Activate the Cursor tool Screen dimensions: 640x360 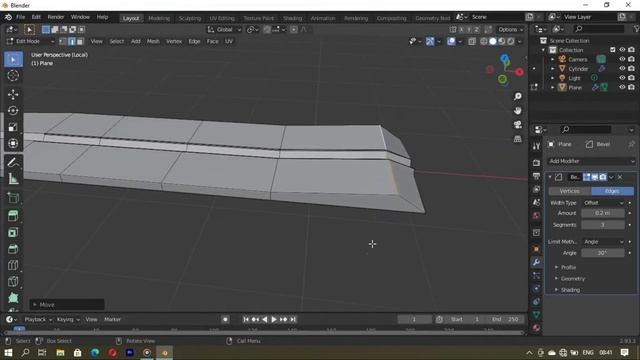point(13,76)
